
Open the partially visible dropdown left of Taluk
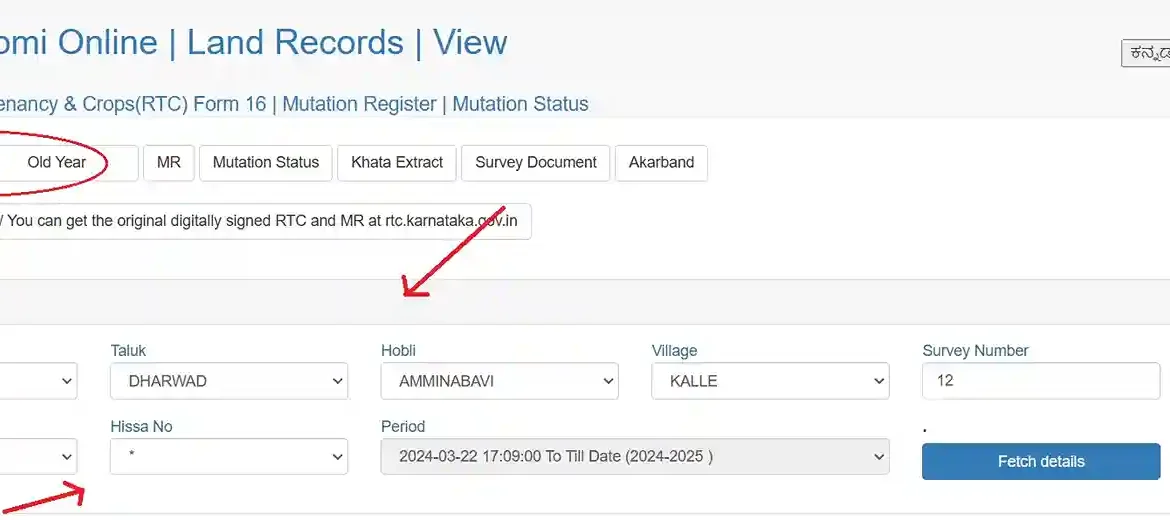tap(40, 381)
